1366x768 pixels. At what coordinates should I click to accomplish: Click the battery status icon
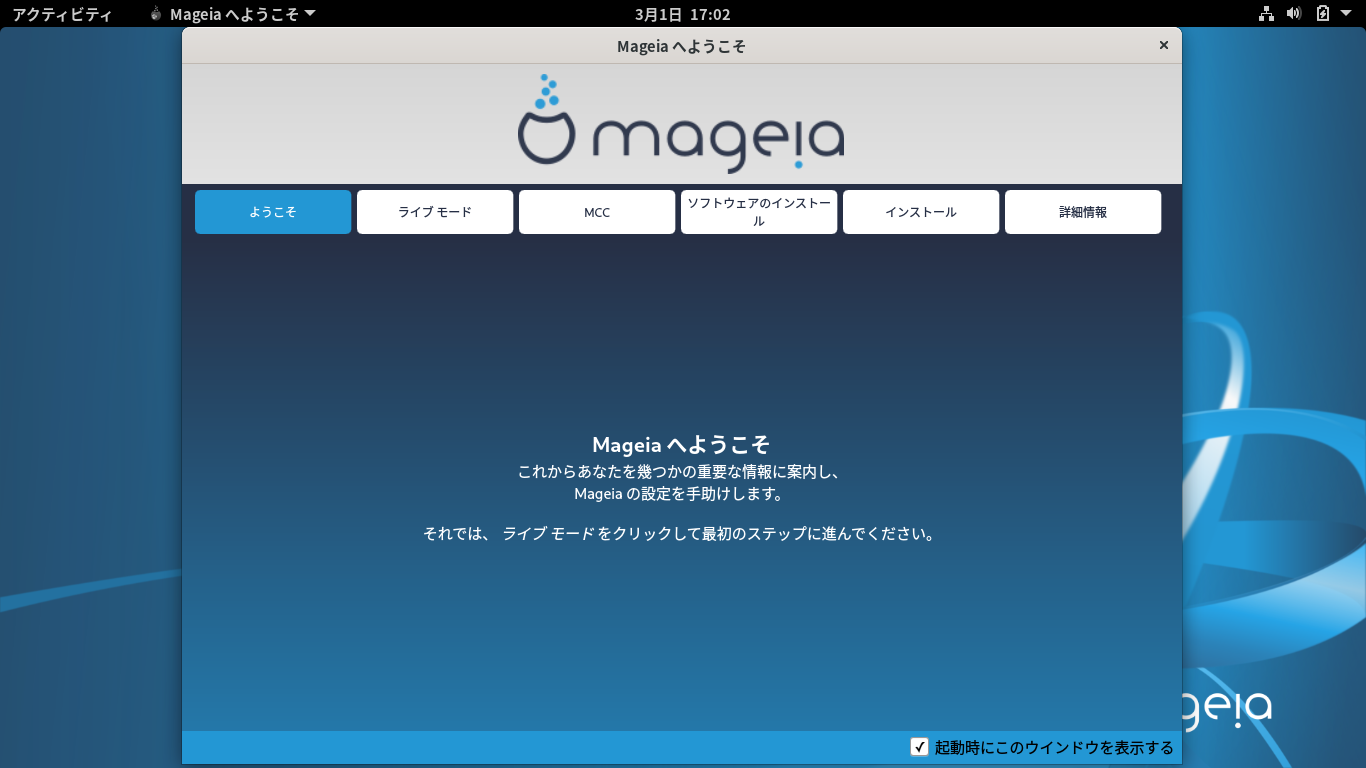pos(1323,14)
